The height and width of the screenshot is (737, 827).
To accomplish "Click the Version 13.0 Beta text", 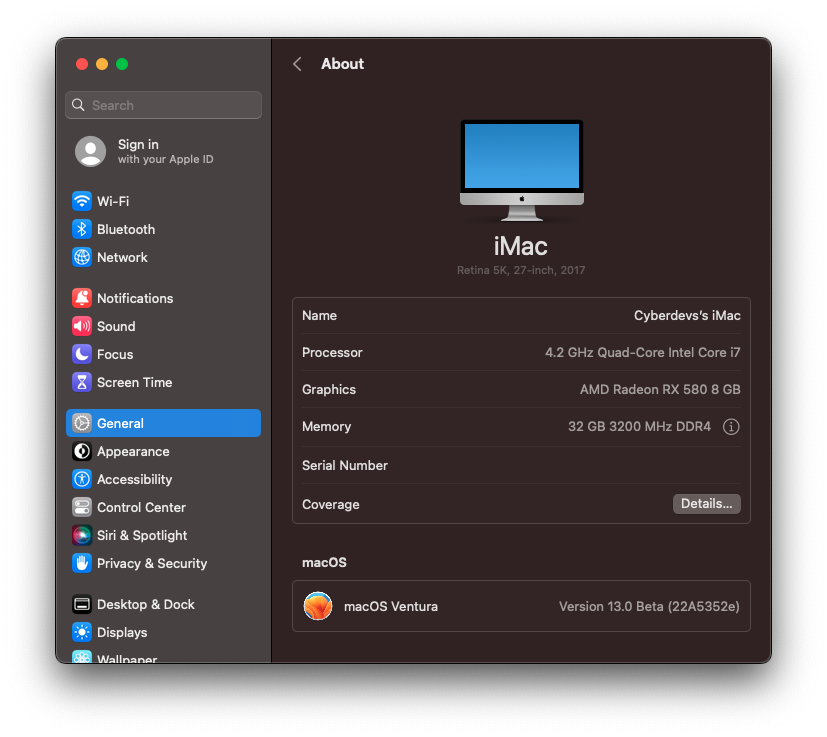I will [x=649, y=606].
